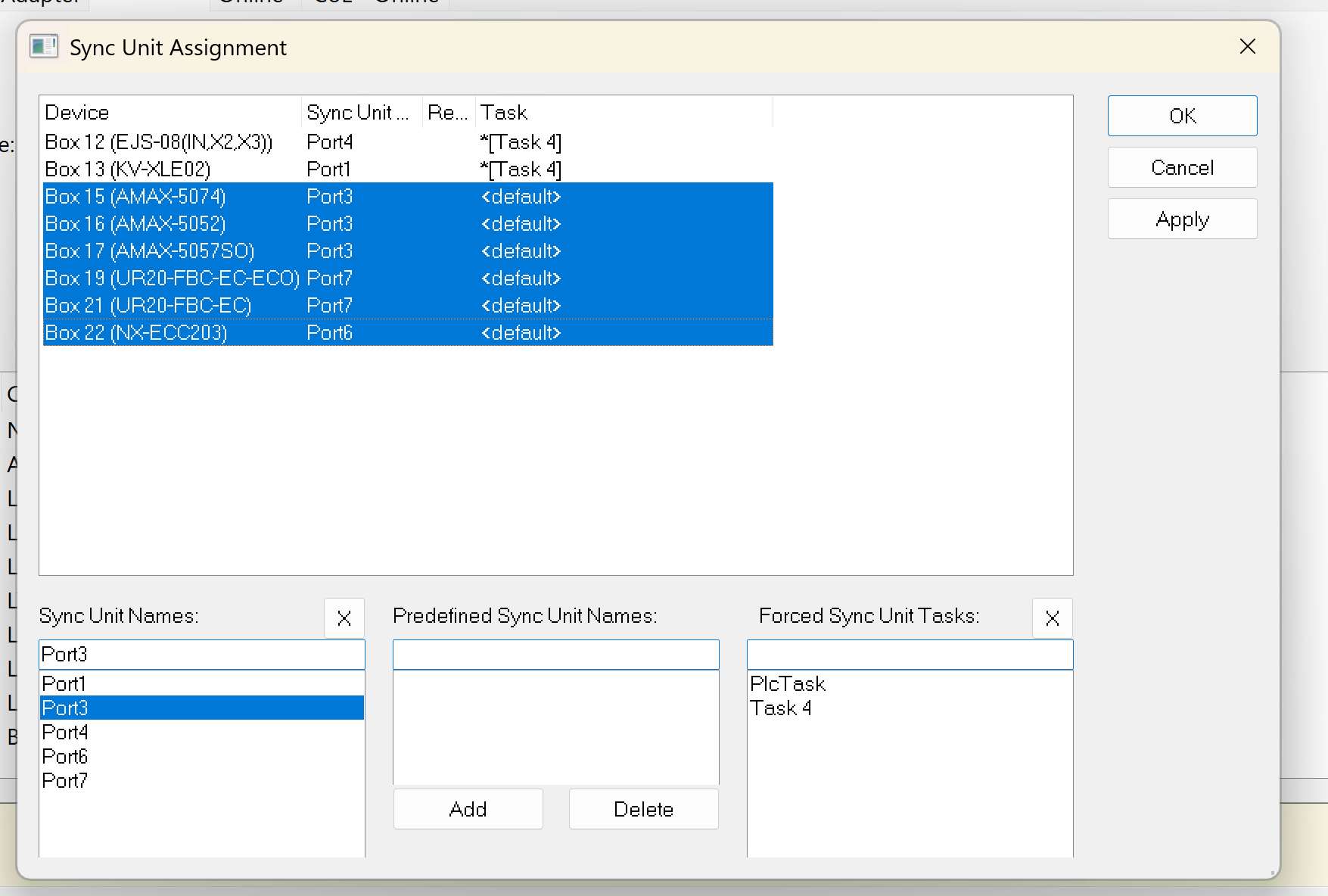Sort by the Device column header
Viewport: 1328px width, 896px height.
[x=170, y=113]
